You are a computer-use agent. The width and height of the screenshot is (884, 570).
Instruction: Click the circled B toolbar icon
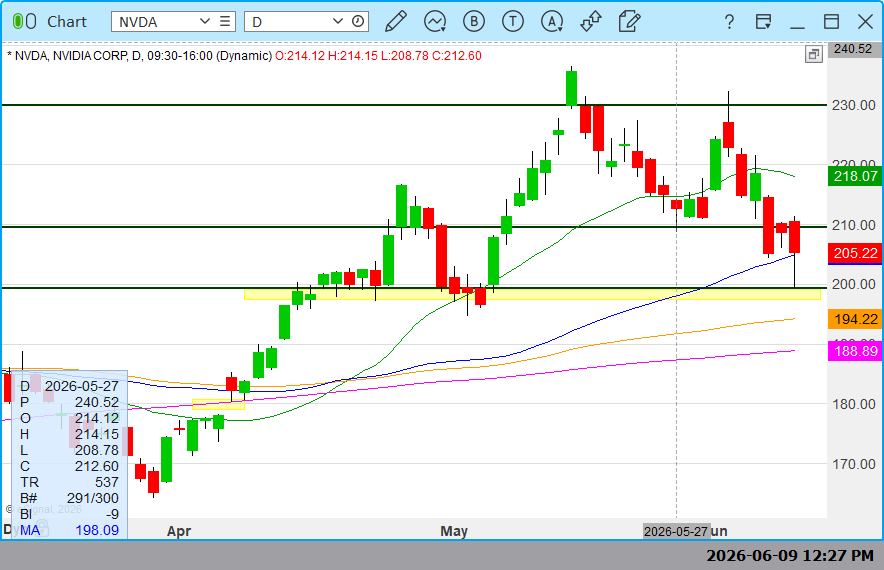coord(474,21)
